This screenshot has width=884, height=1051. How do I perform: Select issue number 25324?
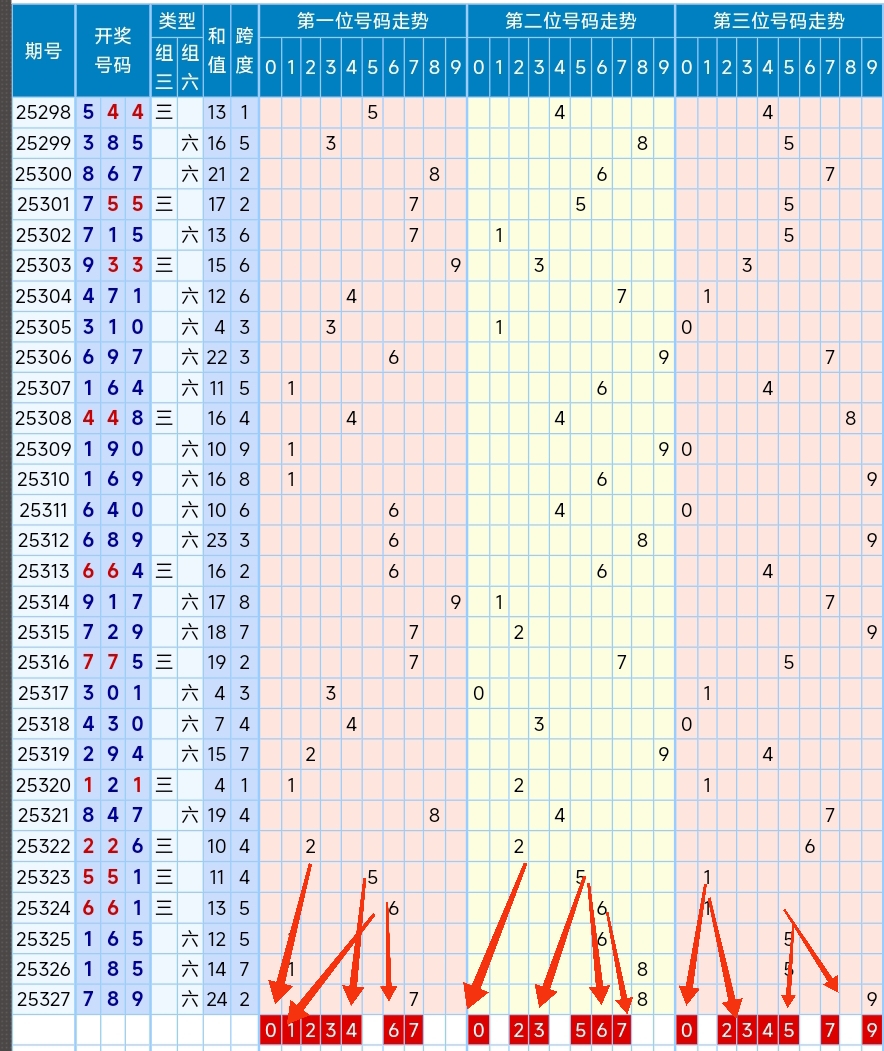pos(44,908)
